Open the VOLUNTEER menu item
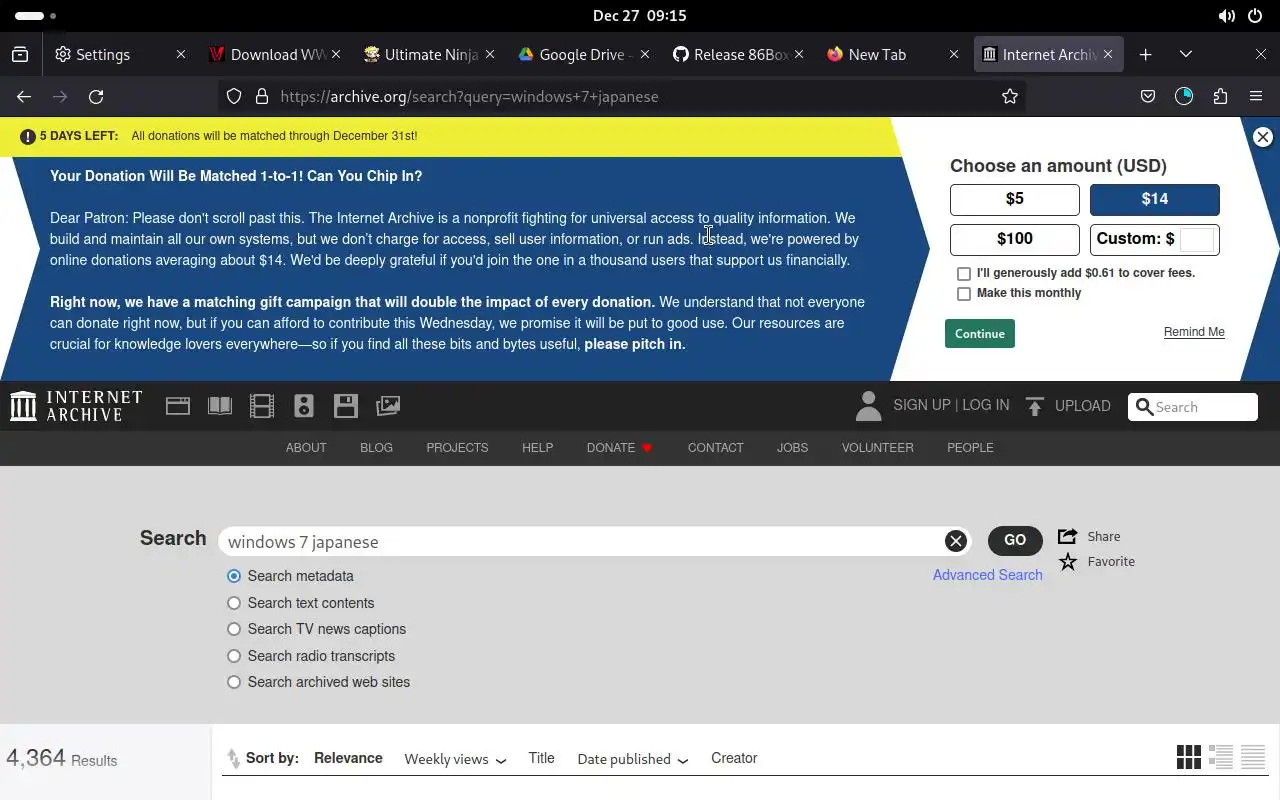The width and height of the screenshot is (1280, 800). (x=877, y=447)
